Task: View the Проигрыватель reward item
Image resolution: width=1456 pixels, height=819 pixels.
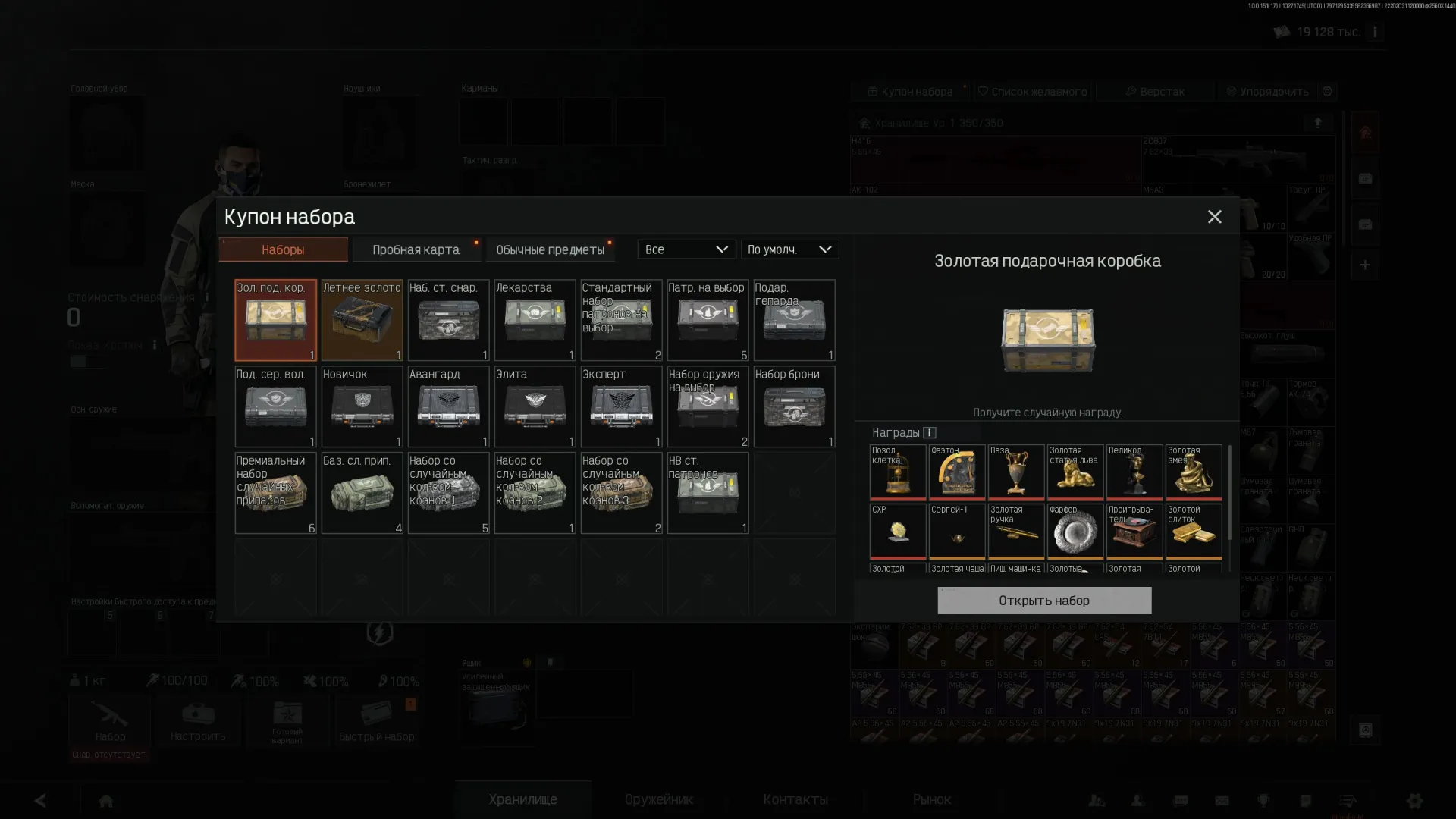Action: pos(1134,532)
